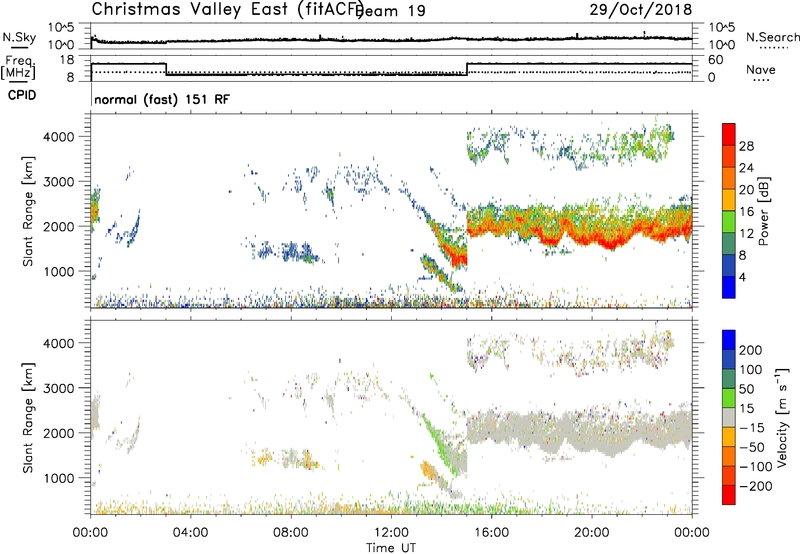Click the "16:00" time tick label
Image resolution: width=800 pixels, height=554 pixels.
491,533
